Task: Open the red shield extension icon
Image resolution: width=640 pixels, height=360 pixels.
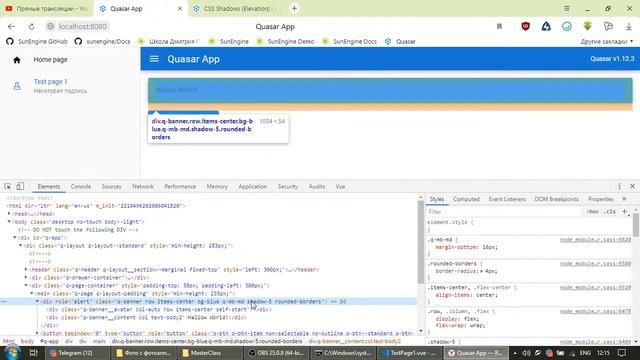Action: tap(525, 26)
